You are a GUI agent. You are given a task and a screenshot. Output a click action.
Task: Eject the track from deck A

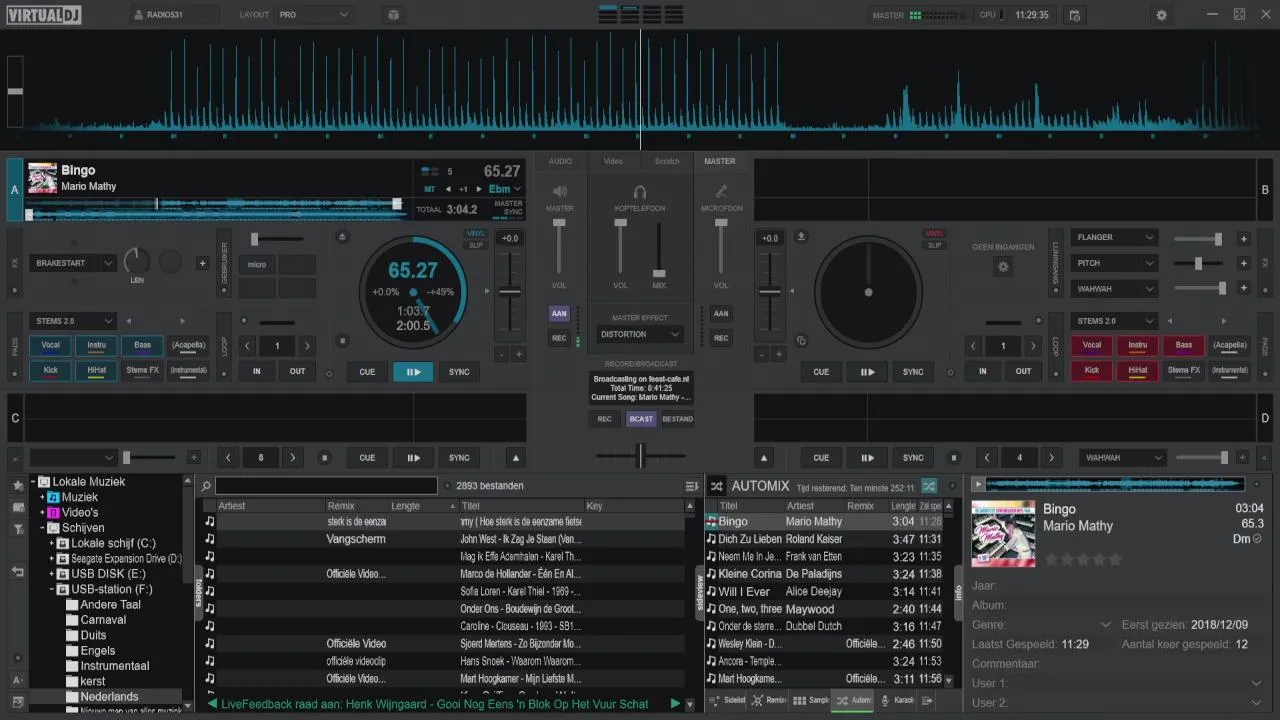click(342, 237)
